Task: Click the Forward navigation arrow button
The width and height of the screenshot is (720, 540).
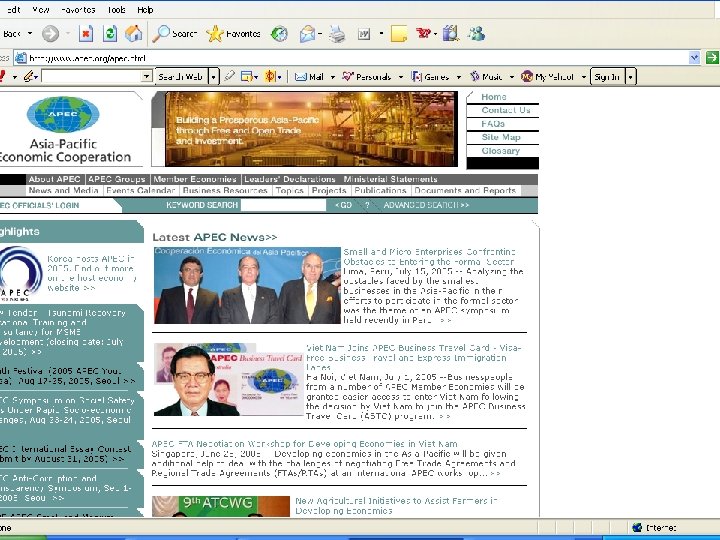Action: point(51,34)
